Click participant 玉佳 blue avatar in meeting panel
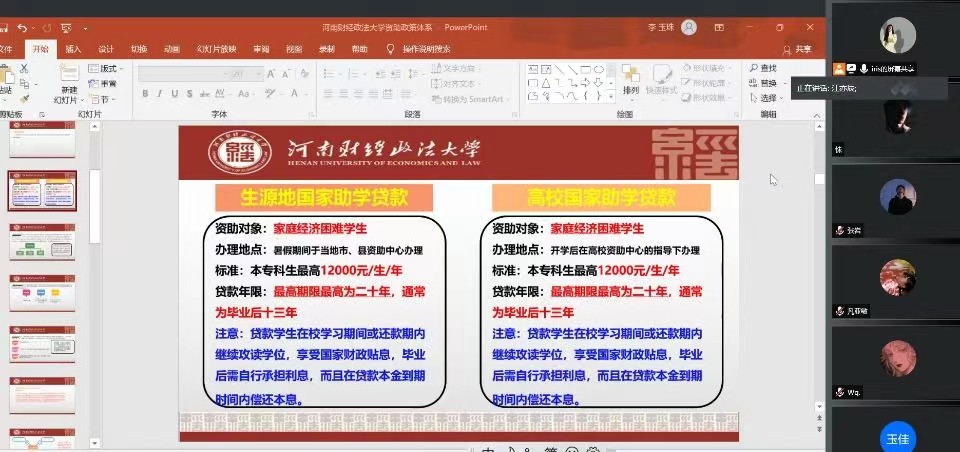This screenshot has width=960, height=452. point(898,438)
